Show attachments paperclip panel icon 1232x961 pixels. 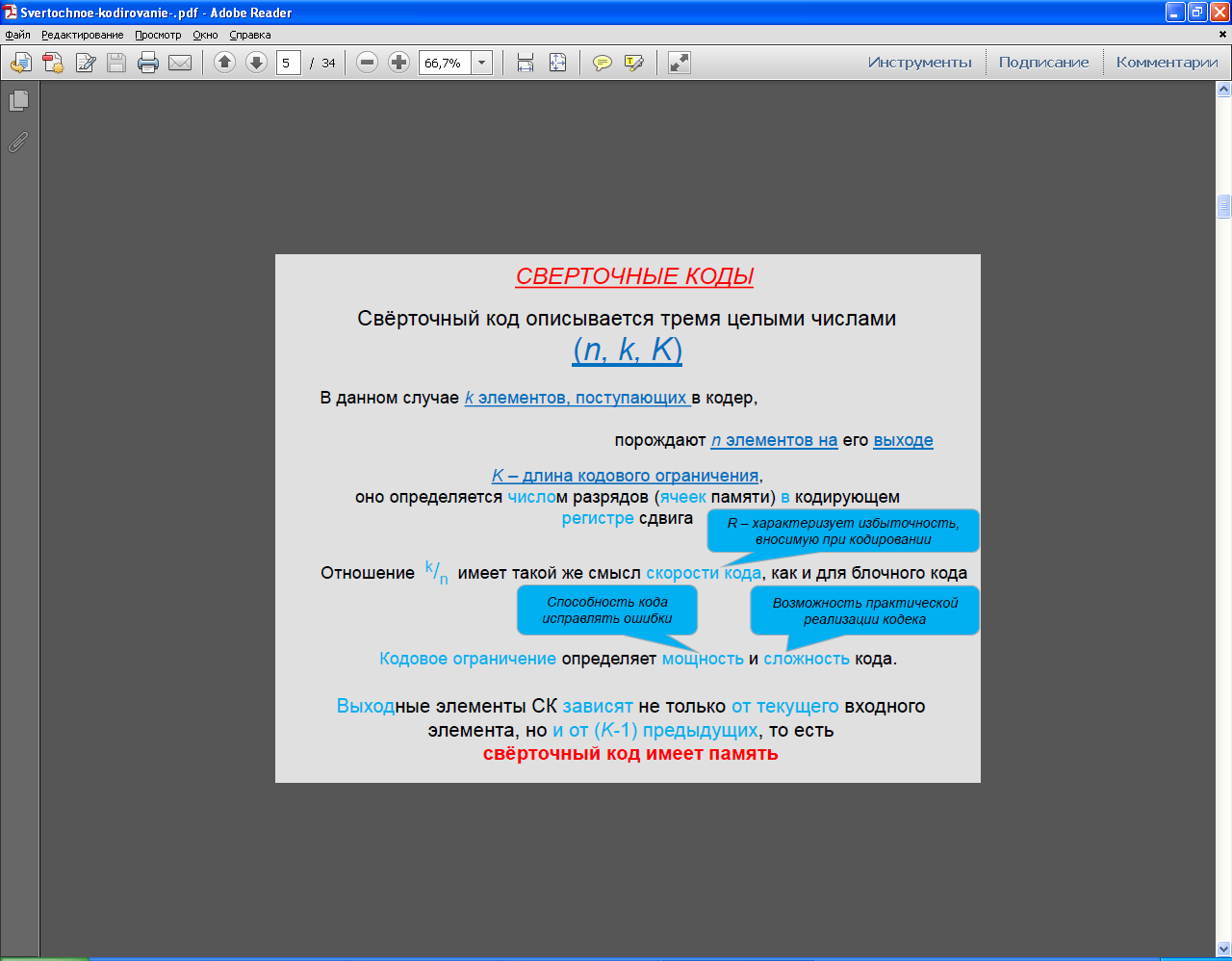[x=18, y=142]
